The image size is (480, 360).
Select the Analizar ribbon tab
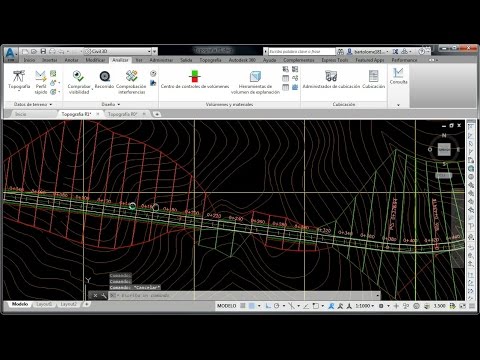(120, 60)
